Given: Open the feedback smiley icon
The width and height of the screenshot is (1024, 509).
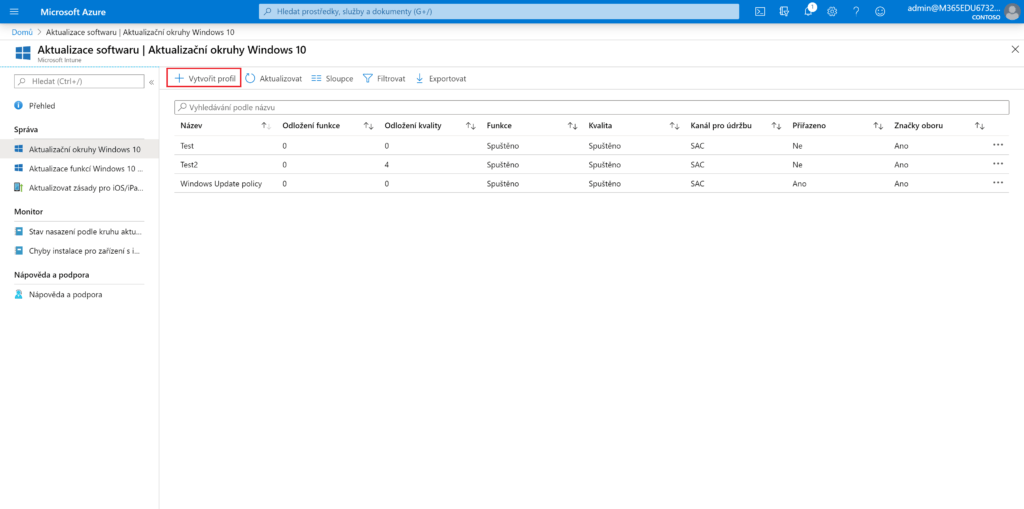Looking at the screenshot, I should pos(880,11).
